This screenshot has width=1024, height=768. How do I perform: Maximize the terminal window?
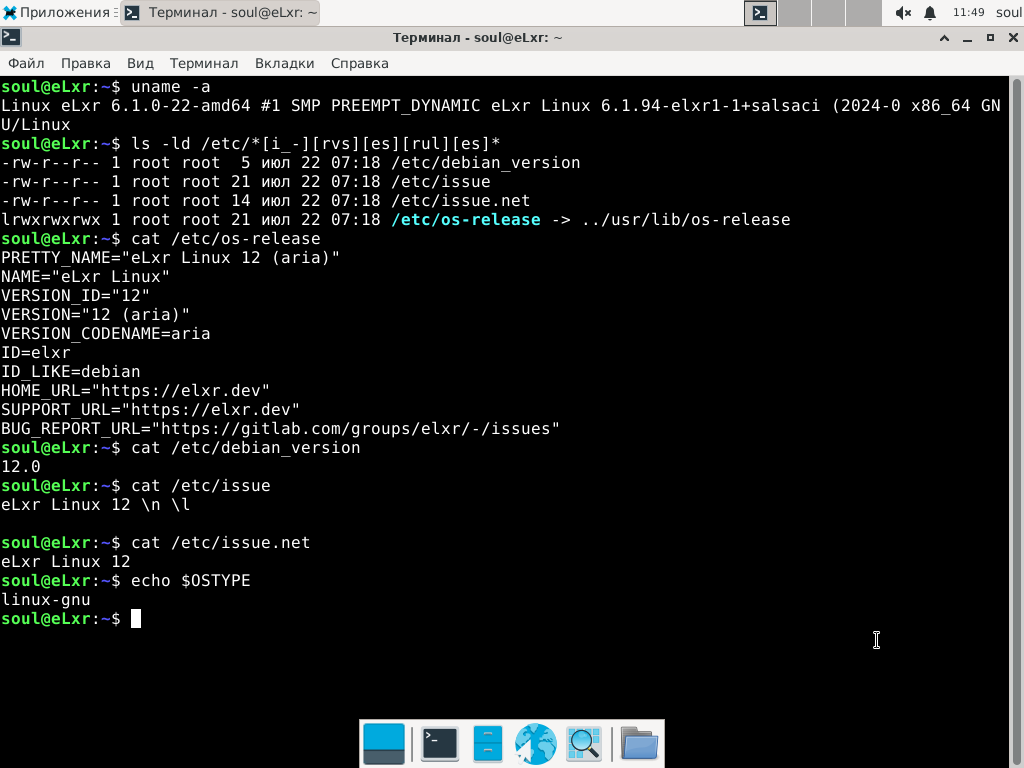pyautogui.click(x=990, y=38)
